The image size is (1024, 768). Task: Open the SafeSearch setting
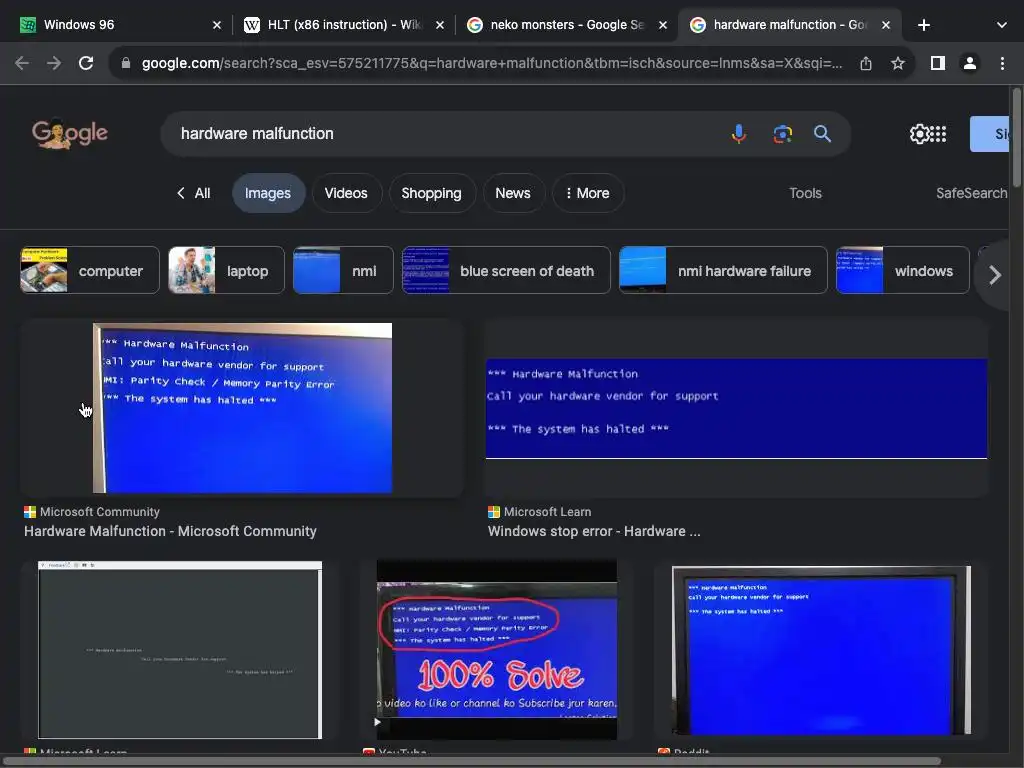click(x=972, y=193)
